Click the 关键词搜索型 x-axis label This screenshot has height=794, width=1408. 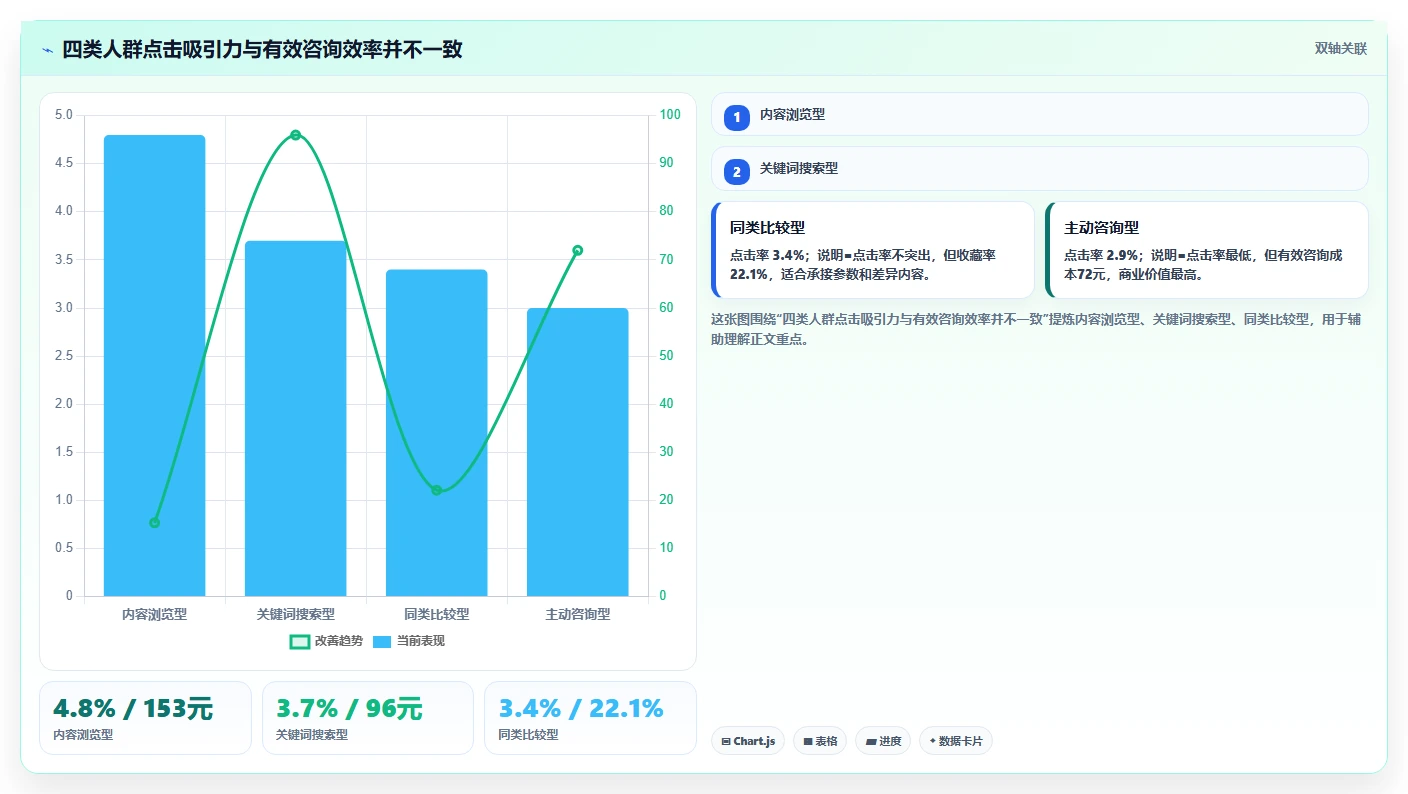[x=296, y=614]
